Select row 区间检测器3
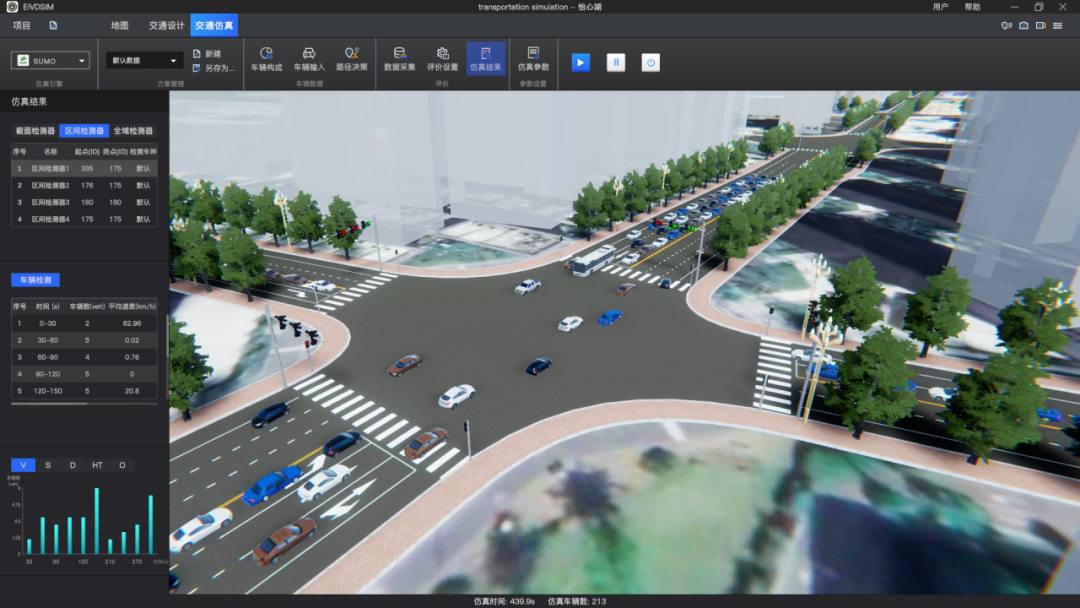Image resolution: width=1080 pixels, height=608 pixels. (84, 202)
